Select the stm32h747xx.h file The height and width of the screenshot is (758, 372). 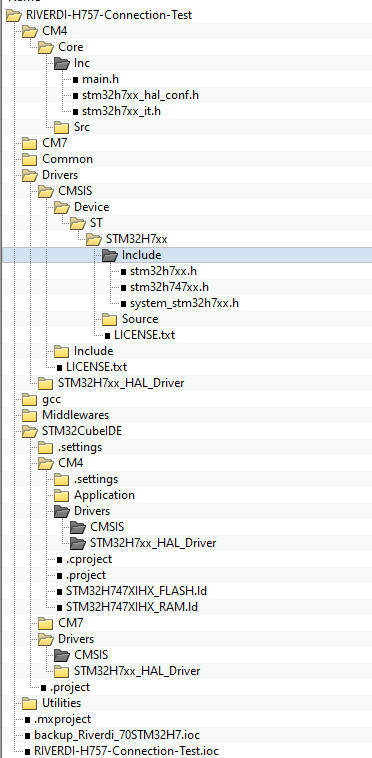[169, 287]
